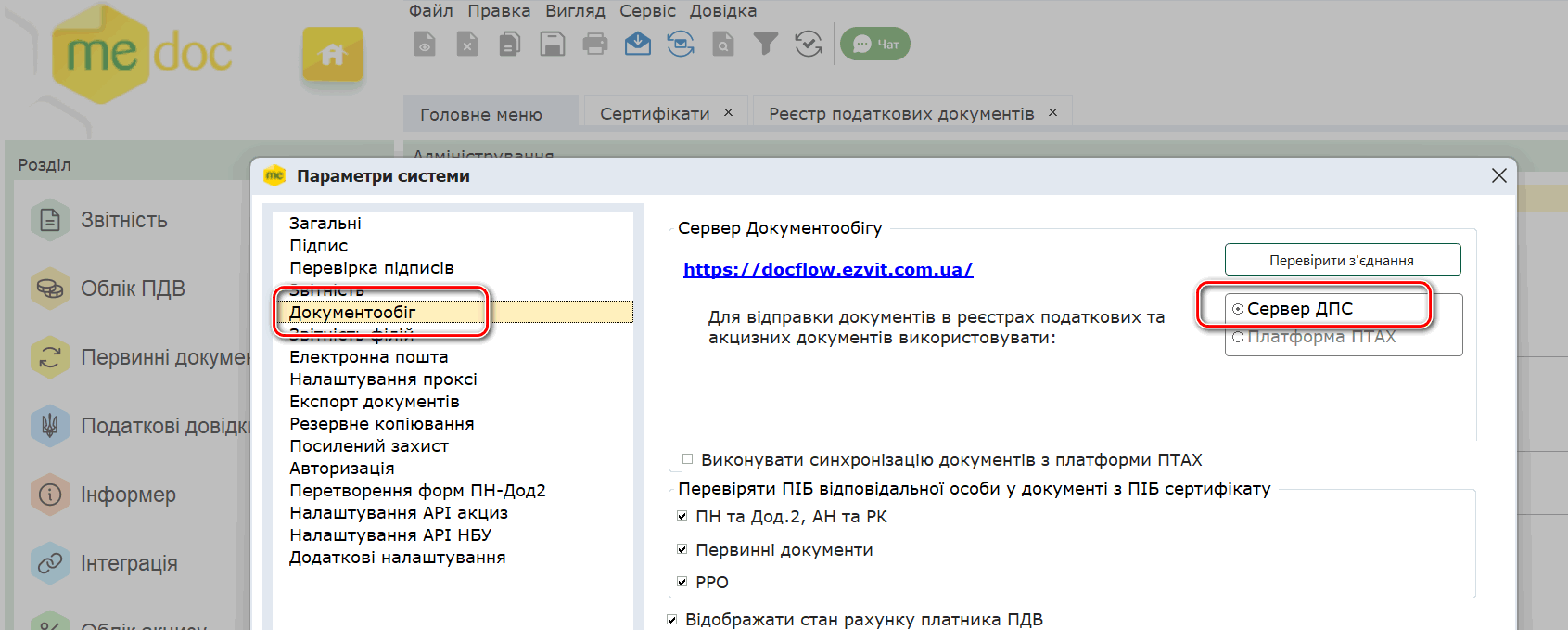Click the yellow home button icon

click(x=333, y=55)
